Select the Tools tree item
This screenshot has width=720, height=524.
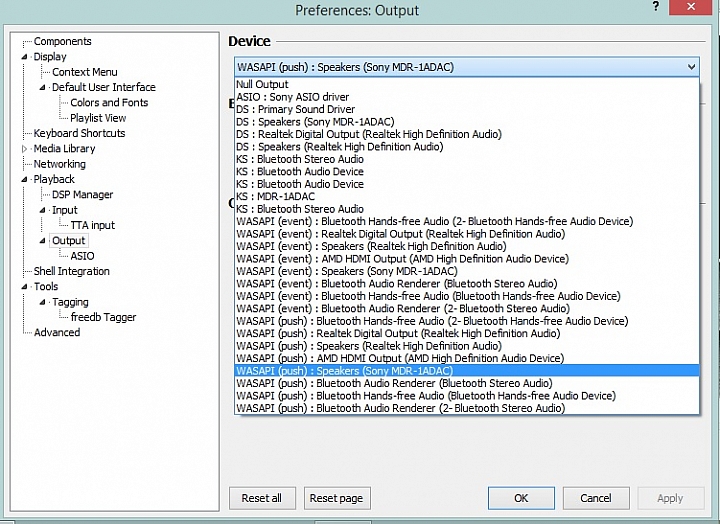point(46,287)
